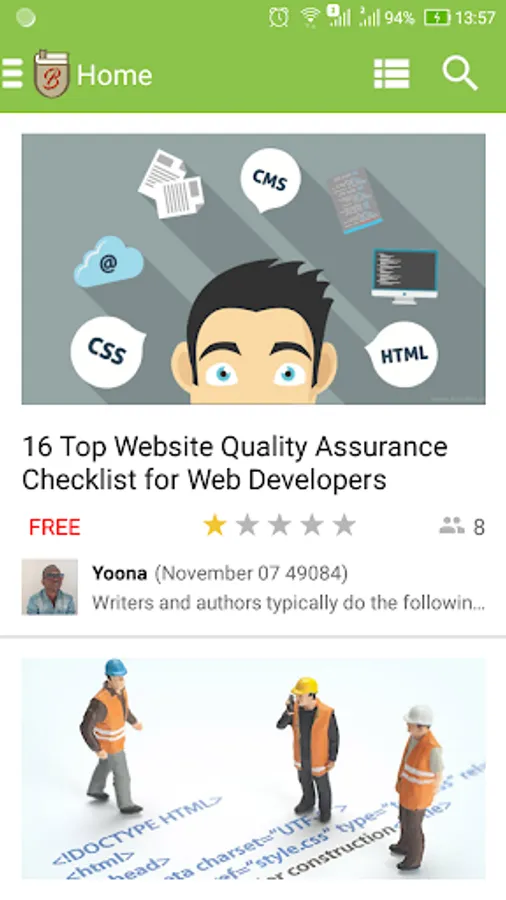Open the CSS HTML CMS course banner
Viewport: 506px width, 900px height.
(x=254, y=269)
